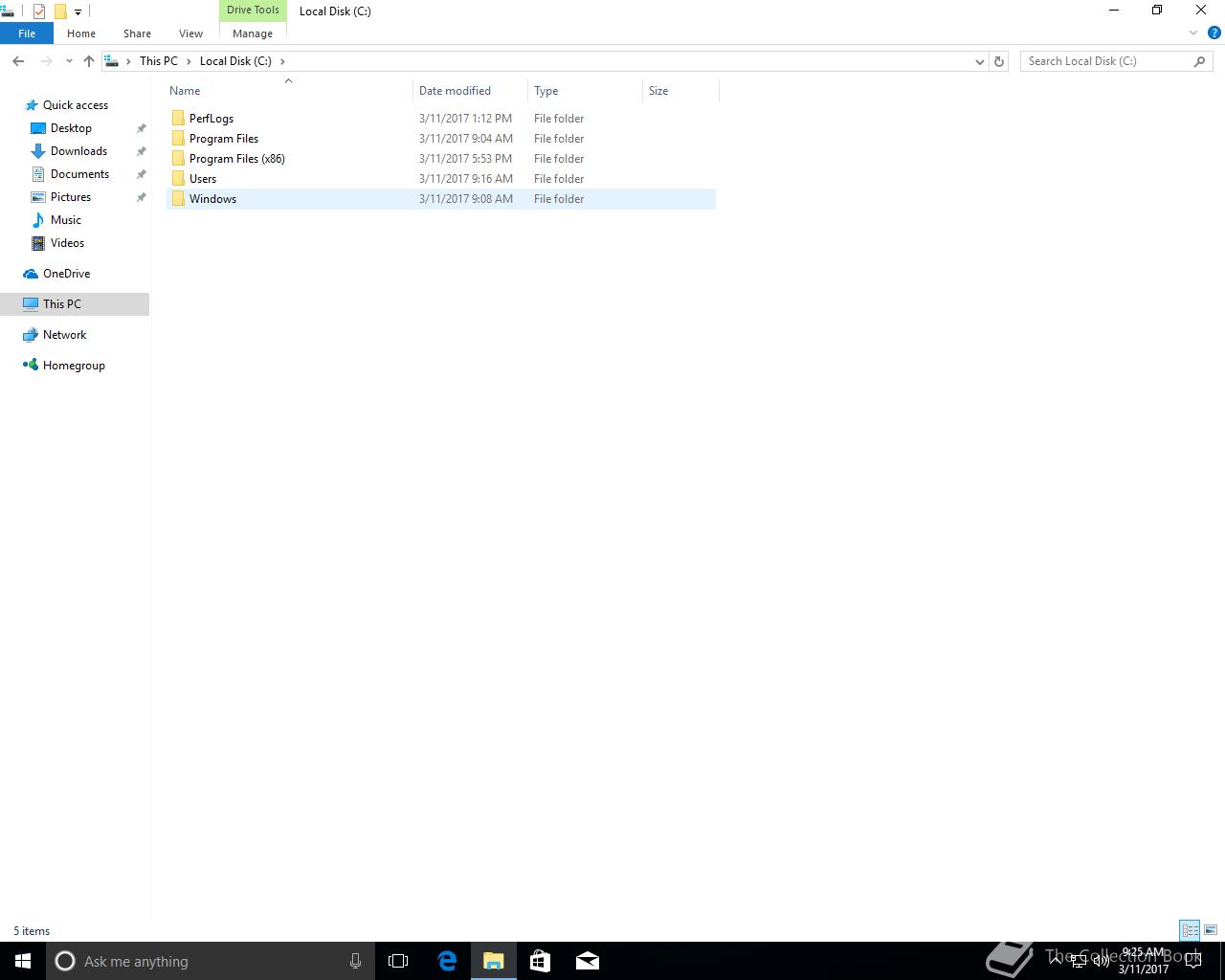
Task: Expand the chevron after This PC in path
Action: tap(189, 61)
